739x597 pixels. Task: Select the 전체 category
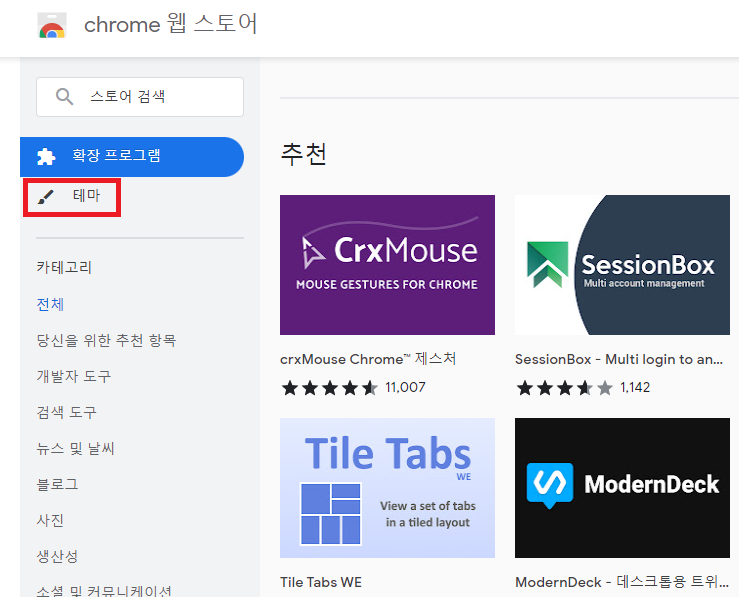click(50, 304)
